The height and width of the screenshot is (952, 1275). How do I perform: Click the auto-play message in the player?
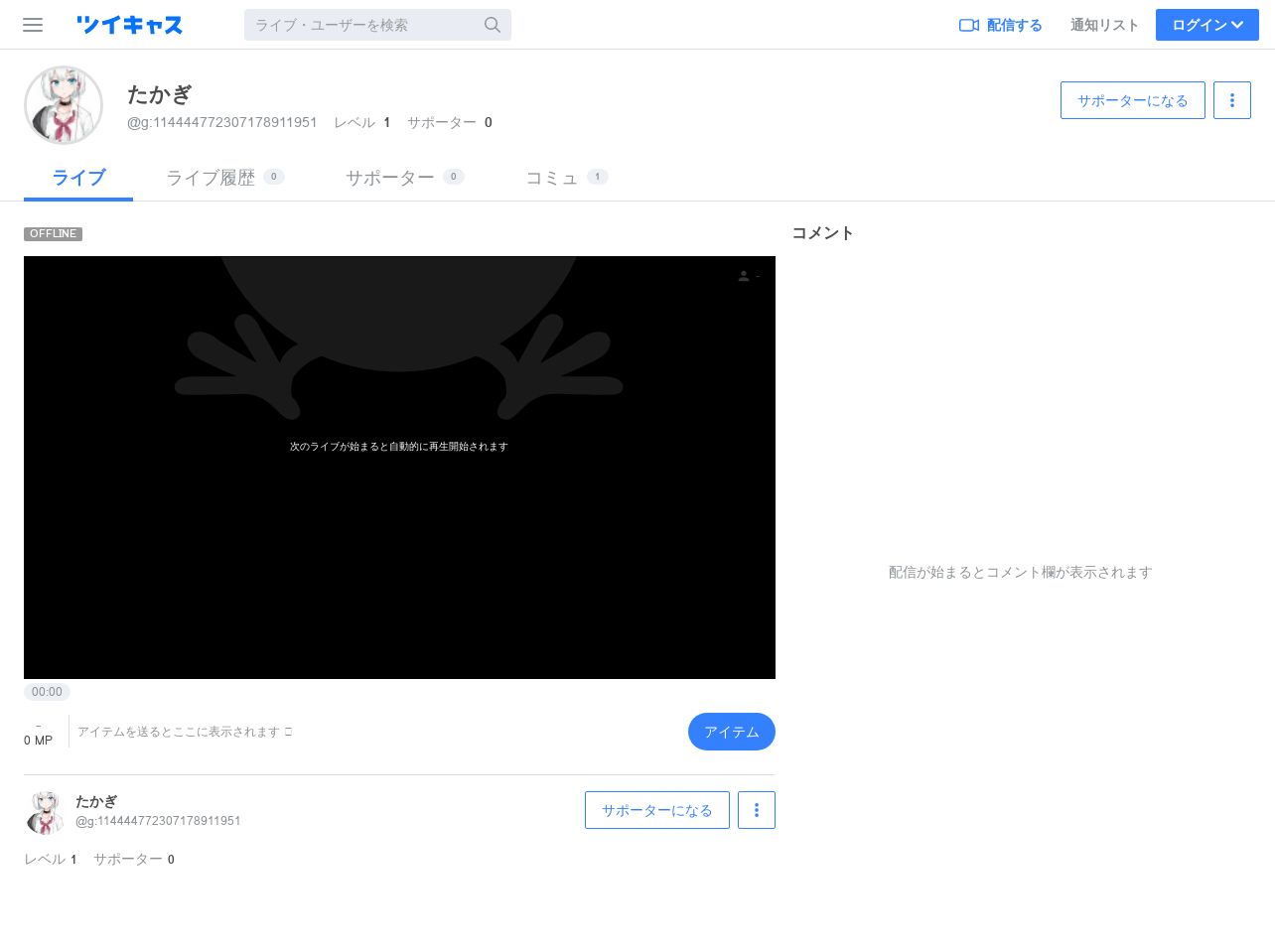pyautogui.click(x=399, y=447)
